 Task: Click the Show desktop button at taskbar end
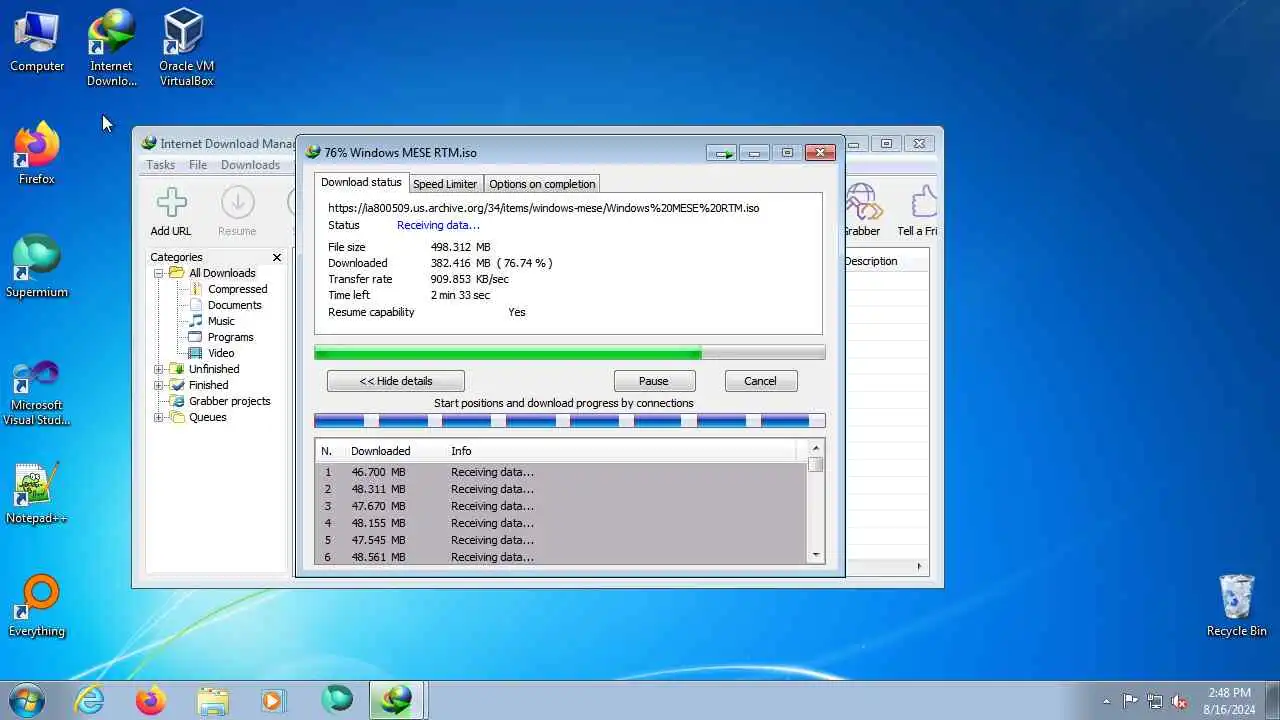pos(1272,700)
